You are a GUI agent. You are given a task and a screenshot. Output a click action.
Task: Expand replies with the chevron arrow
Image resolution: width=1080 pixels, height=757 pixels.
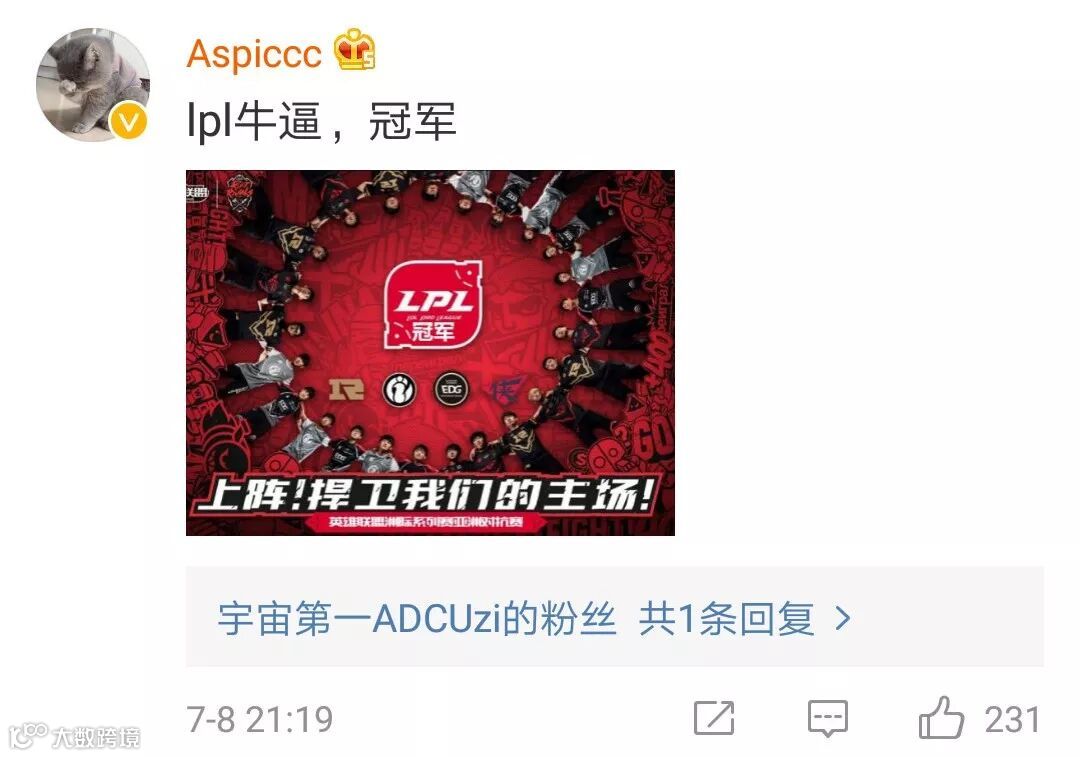842,618
